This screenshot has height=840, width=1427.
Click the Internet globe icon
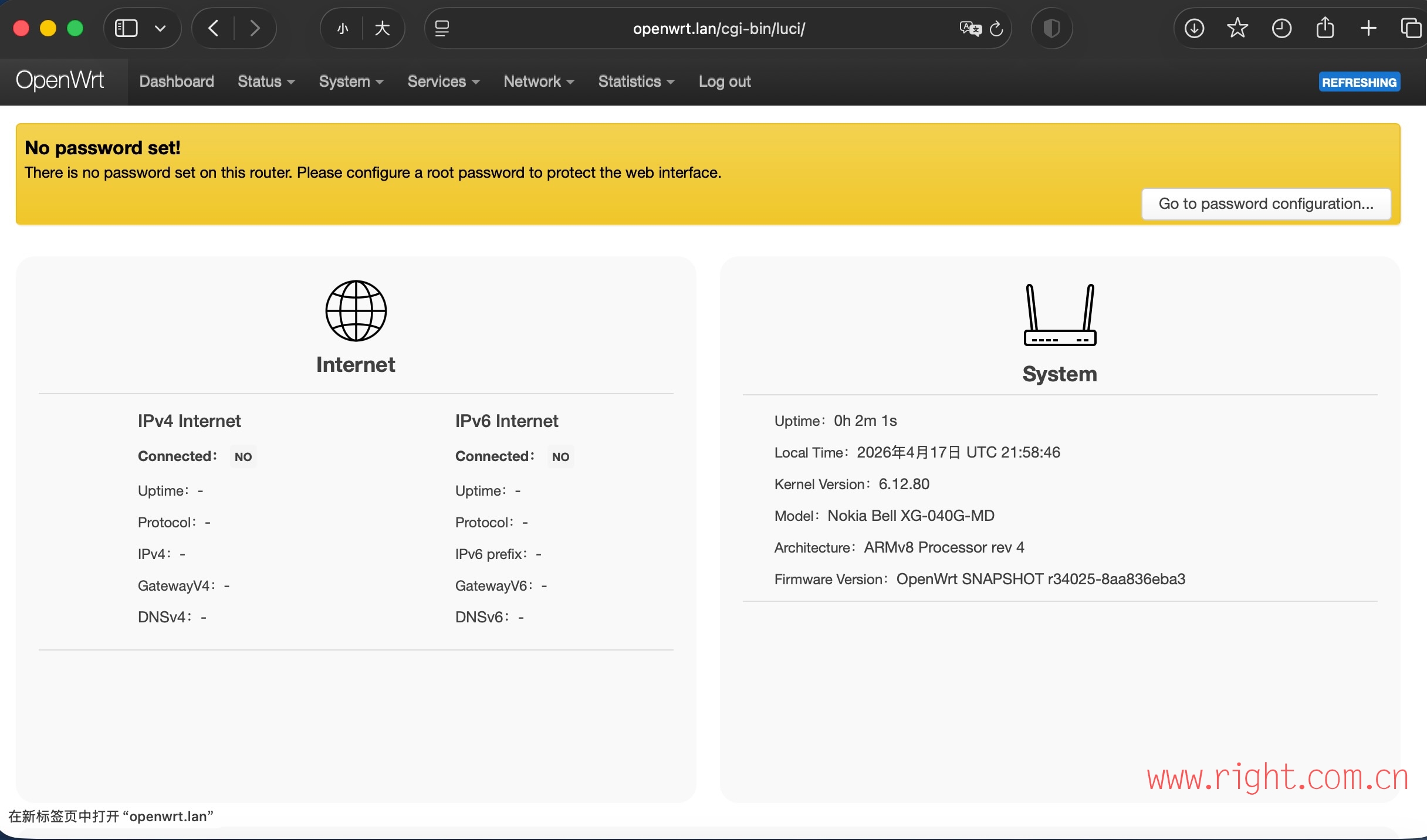click(x=356, y=311)
